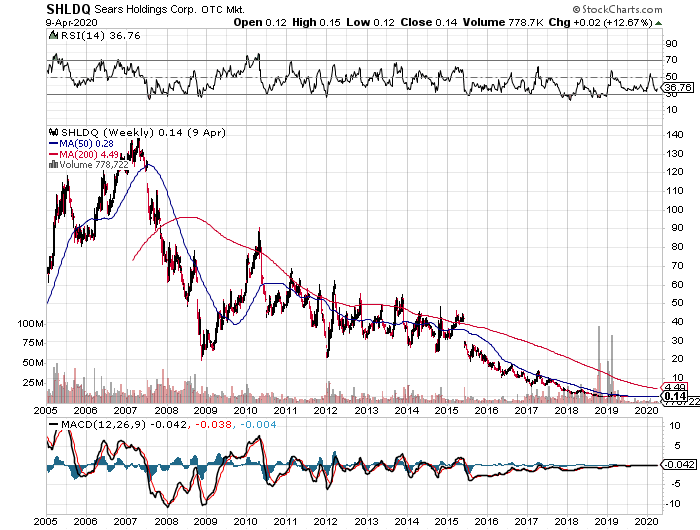Click the 120 price axis label
This screenshot has width=700, height=530.
pyautogui.click(x=674, y=172)
